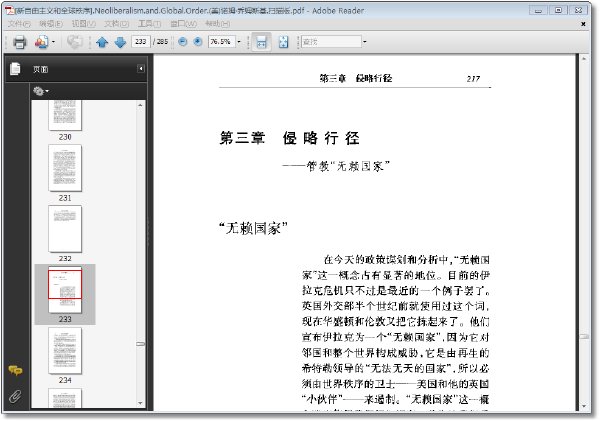The width and height of the screenshot is (600, 422).
Task: Open the dropdown arrow next to collaborate icon
Action: [54, 42]
